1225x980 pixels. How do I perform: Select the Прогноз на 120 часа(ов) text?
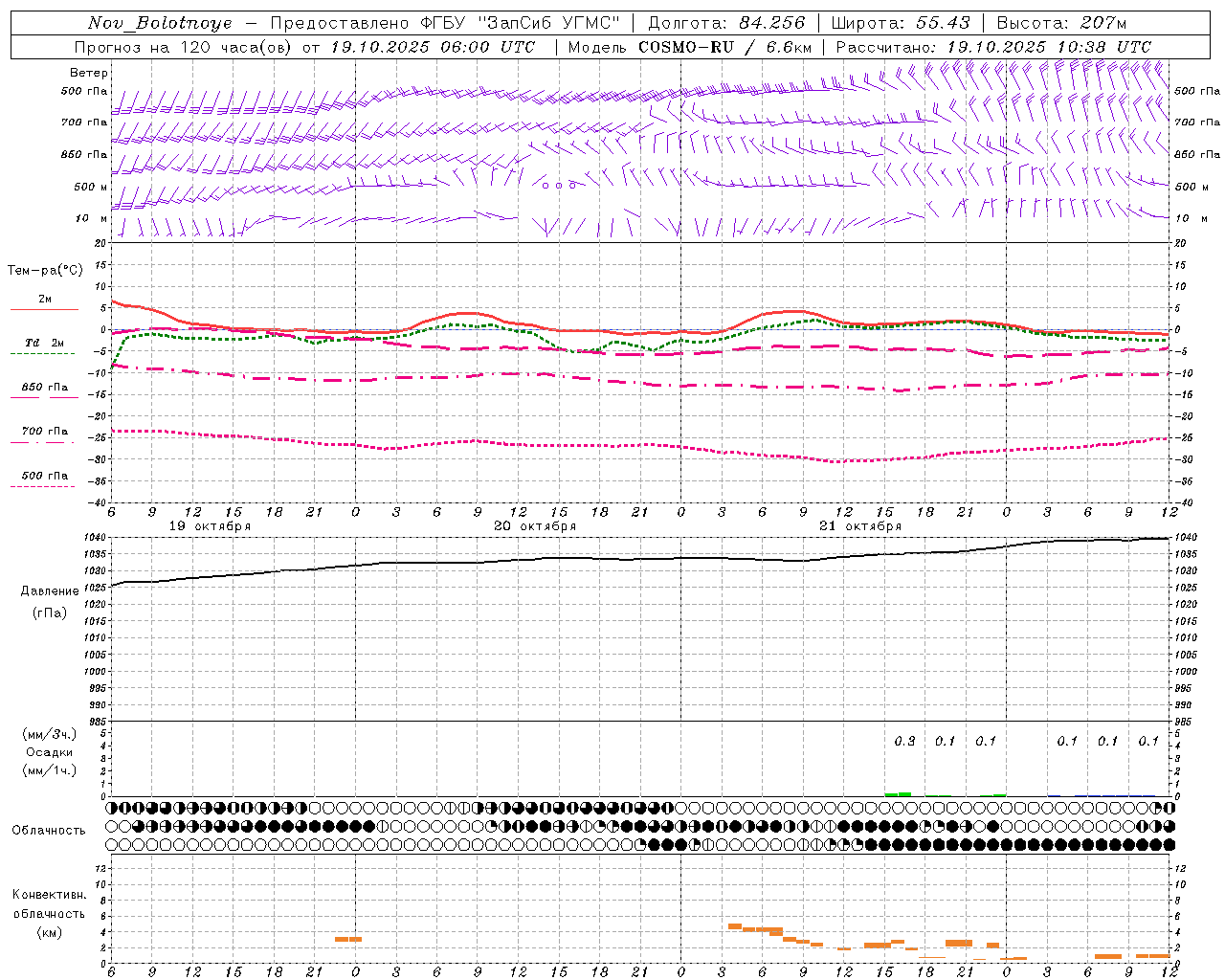pos(184,47)
